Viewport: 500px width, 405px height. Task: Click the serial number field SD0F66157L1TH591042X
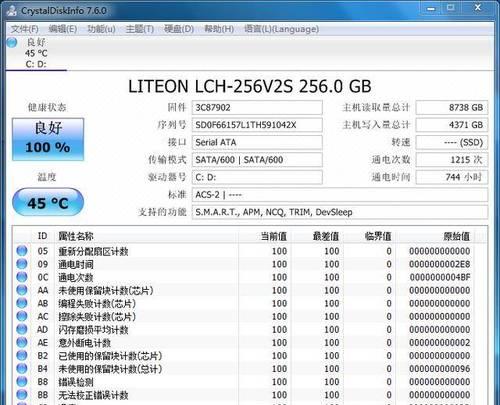click(x=257, y=125)
